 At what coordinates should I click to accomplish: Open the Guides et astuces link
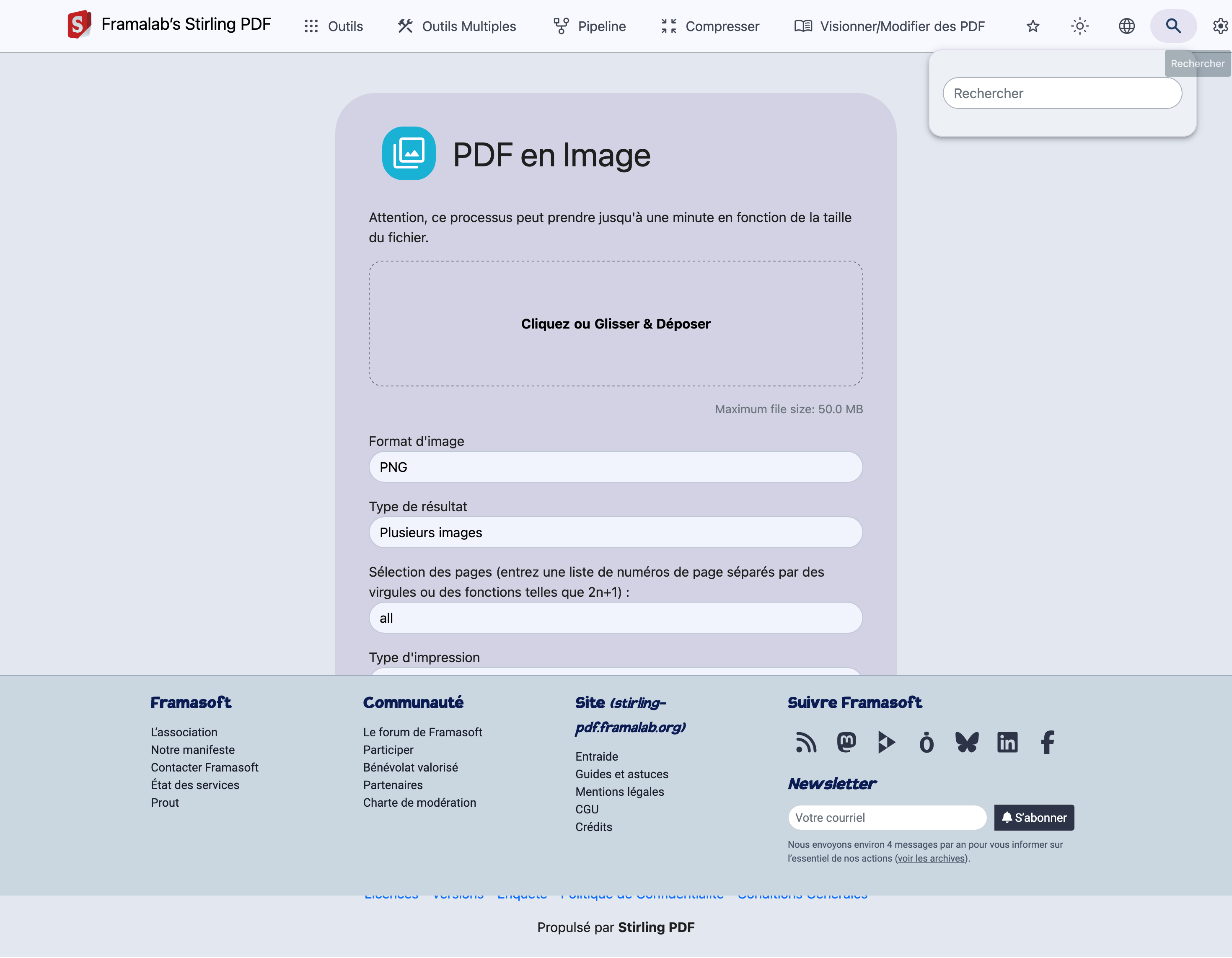(621, 774)
